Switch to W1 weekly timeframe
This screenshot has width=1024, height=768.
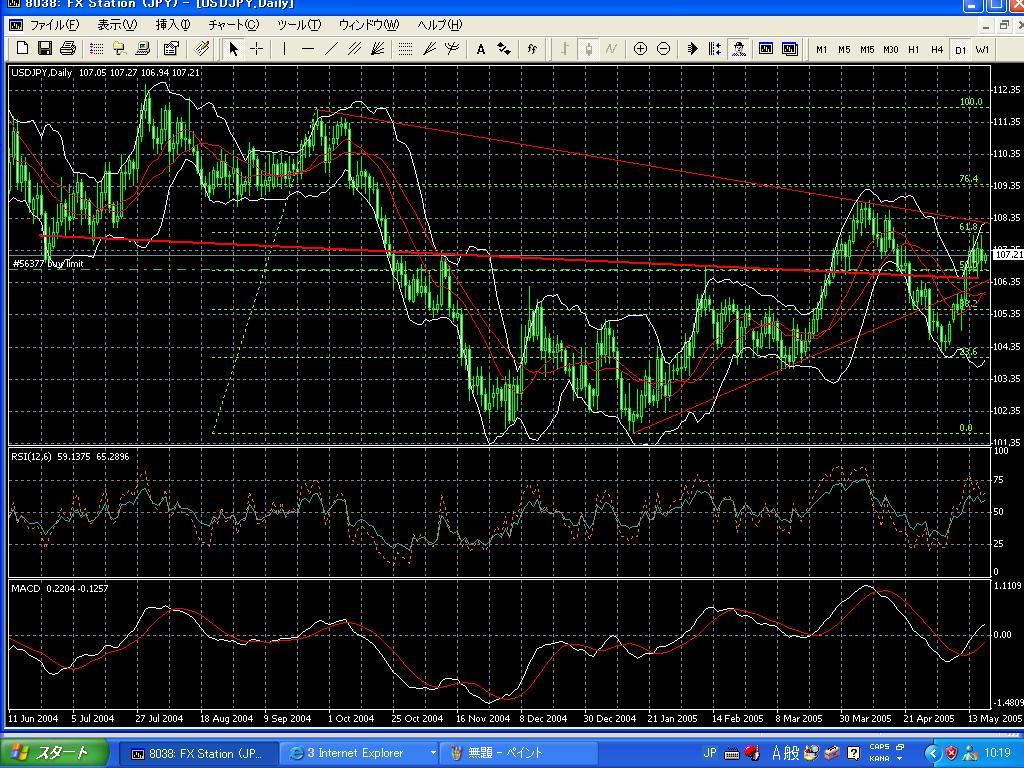983,49
